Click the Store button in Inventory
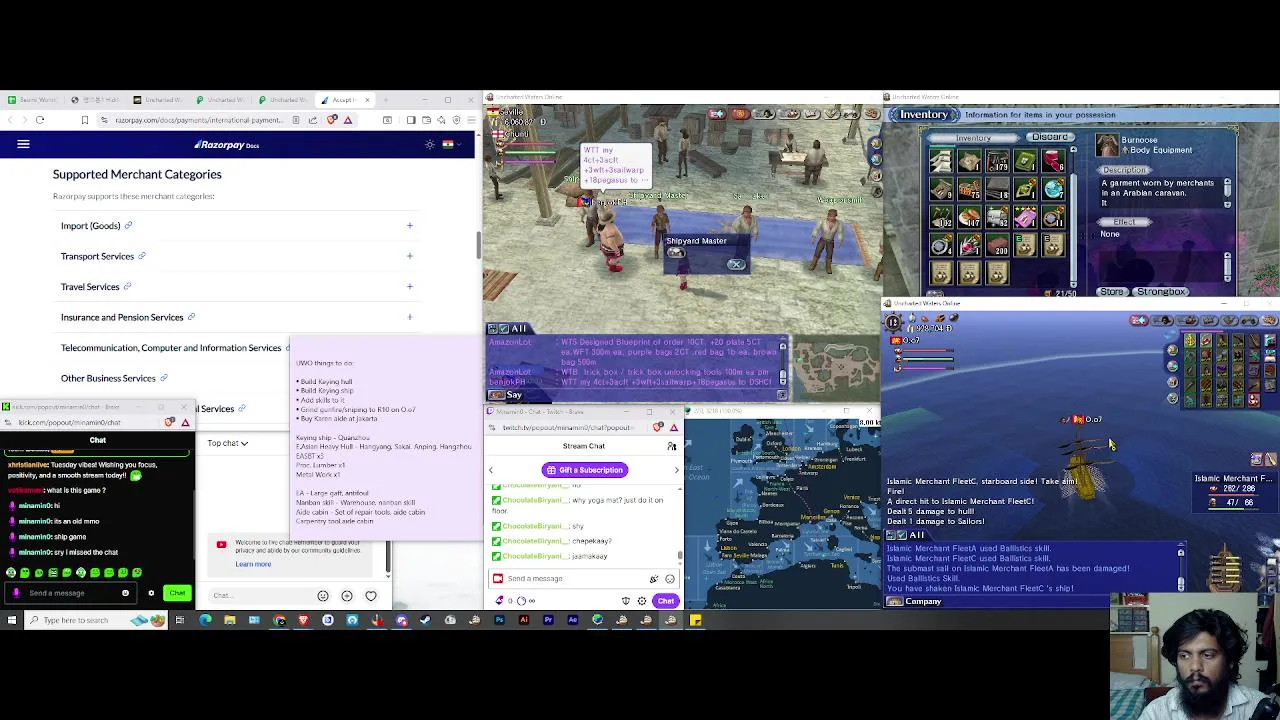The width and height of the screenshot is (1280, 720). 1111,292
